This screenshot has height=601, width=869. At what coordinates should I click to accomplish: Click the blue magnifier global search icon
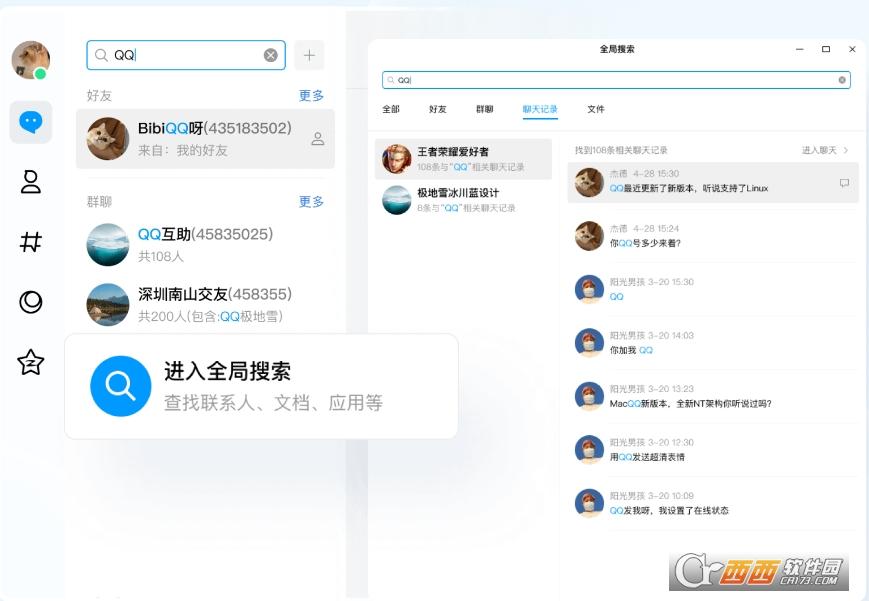click(121, 386)
